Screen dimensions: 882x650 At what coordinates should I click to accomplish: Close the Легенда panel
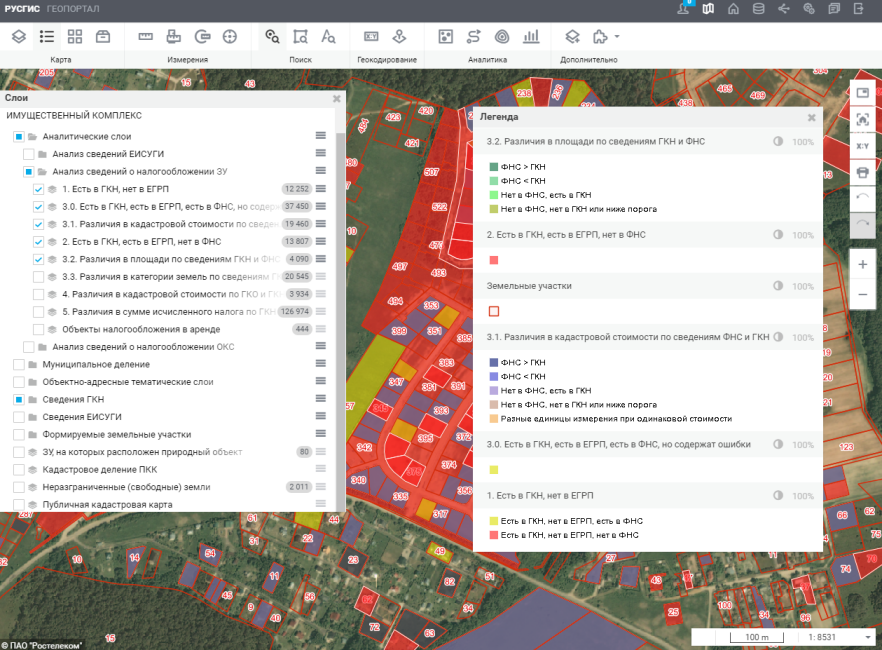811,118
